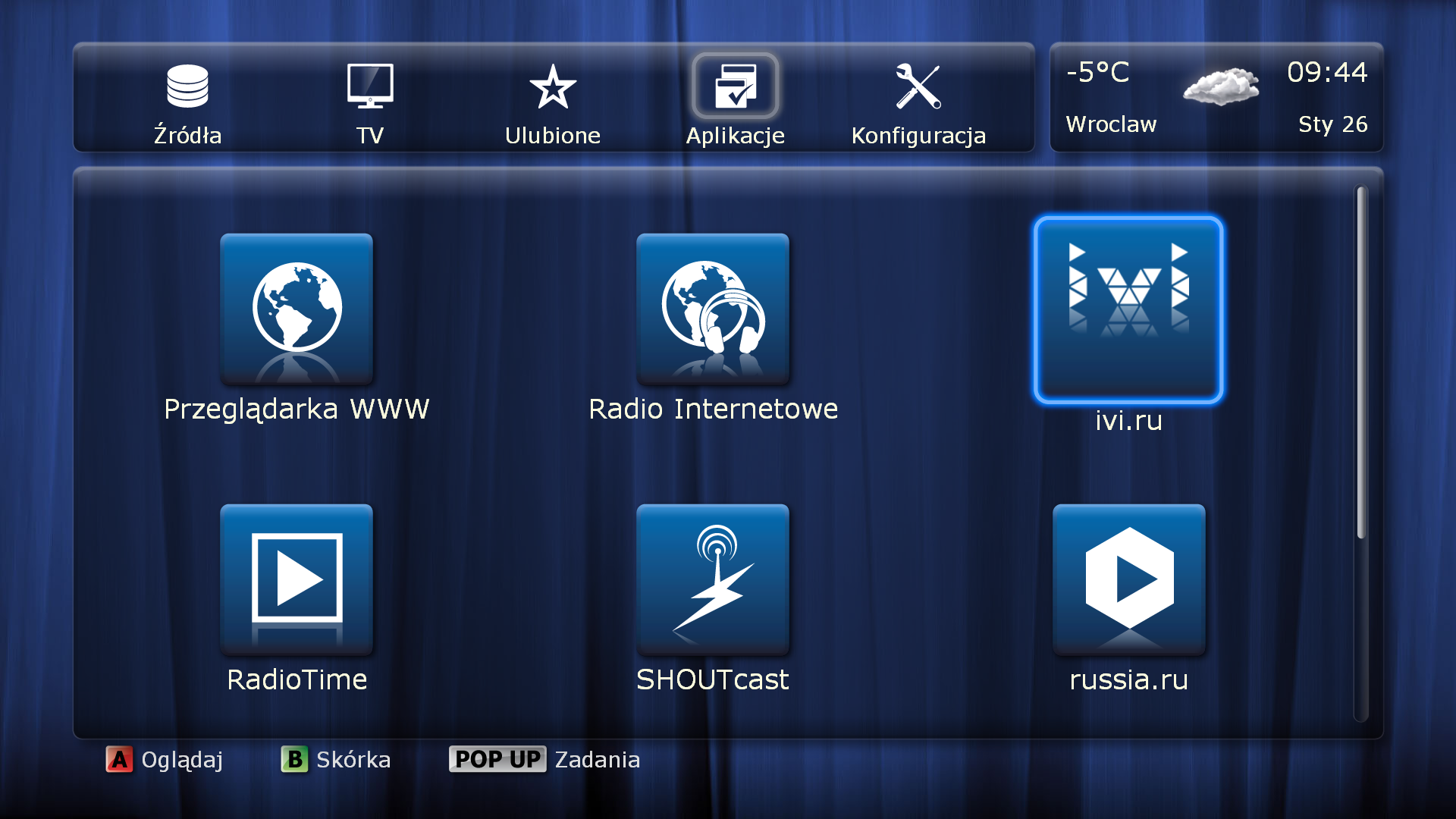Select the Aplikacje icon in top bar
Viewport: 1456px width, 819px height.
pos(735,86)
